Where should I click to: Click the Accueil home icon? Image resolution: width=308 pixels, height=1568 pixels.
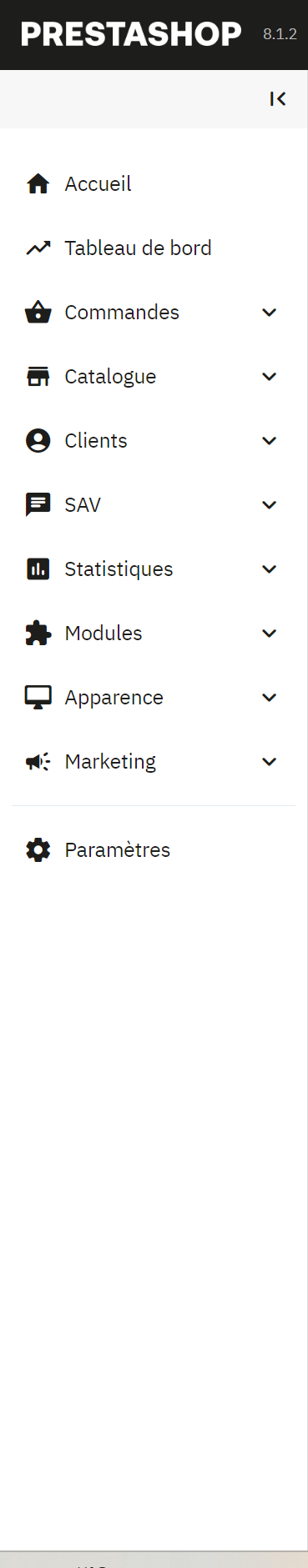pyautogui.click(x=38, y=183)
